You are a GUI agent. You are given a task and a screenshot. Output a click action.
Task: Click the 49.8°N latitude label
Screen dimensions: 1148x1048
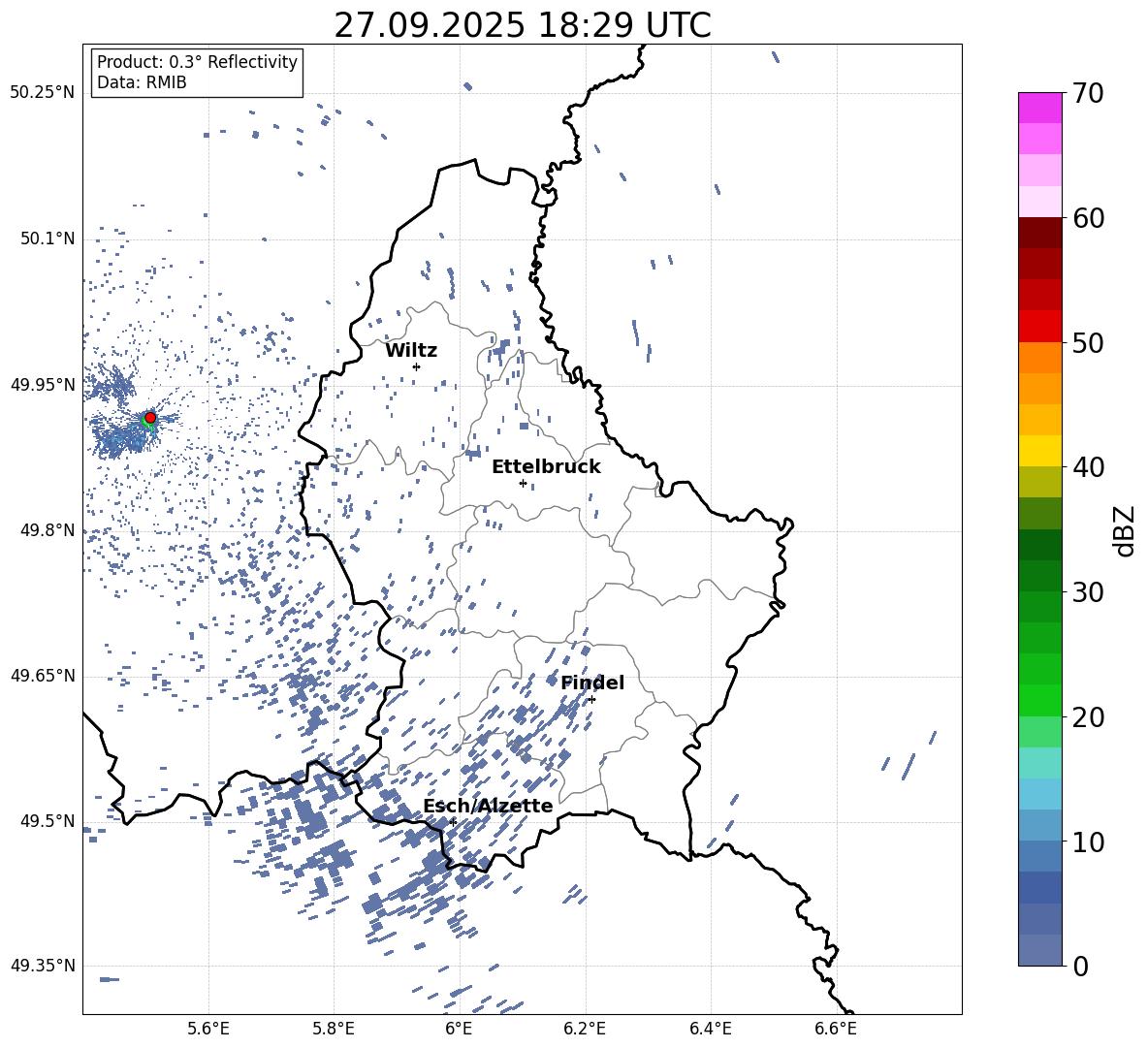point(48,530)
